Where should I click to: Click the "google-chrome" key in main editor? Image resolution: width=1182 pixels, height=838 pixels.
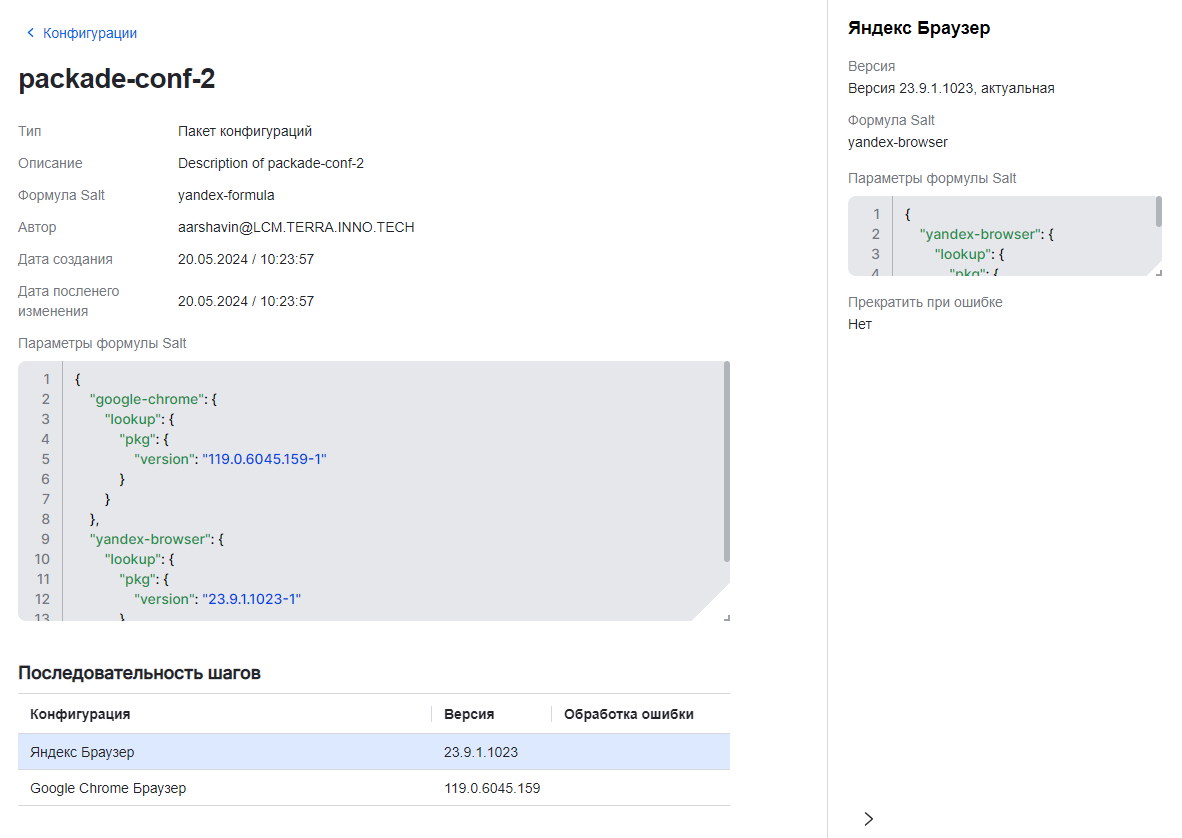pyautogui.click(x=145, y=399)
